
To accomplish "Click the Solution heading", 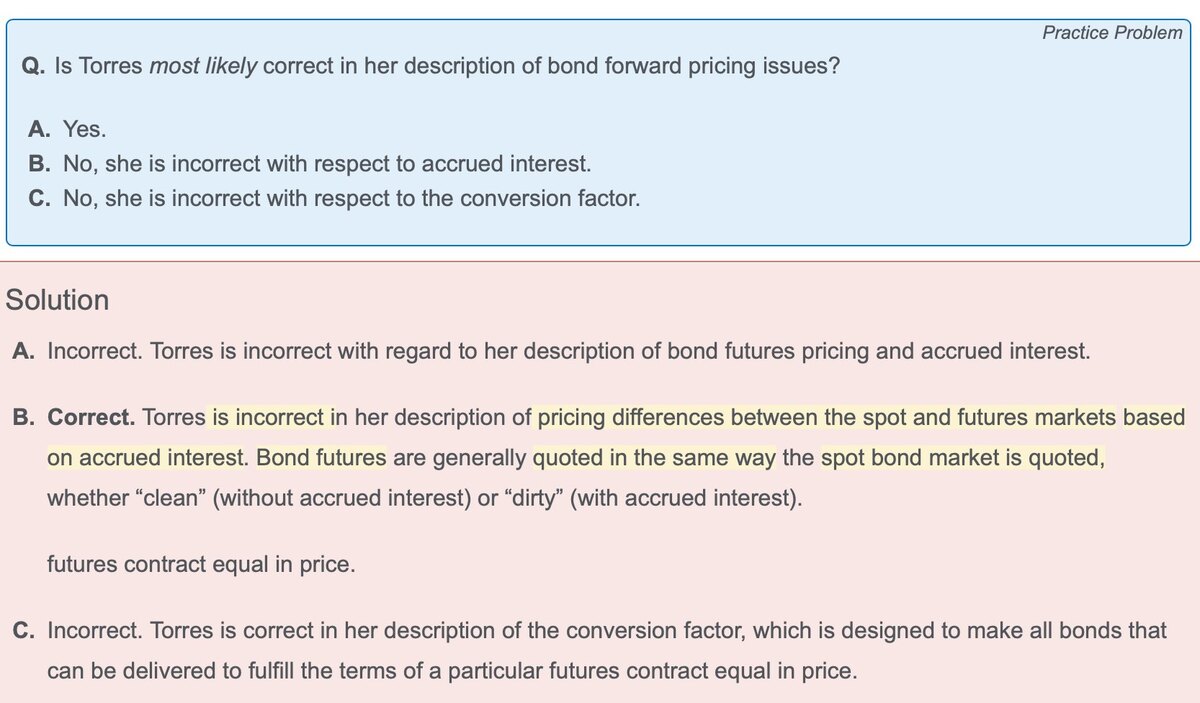I will pos(57,300).
